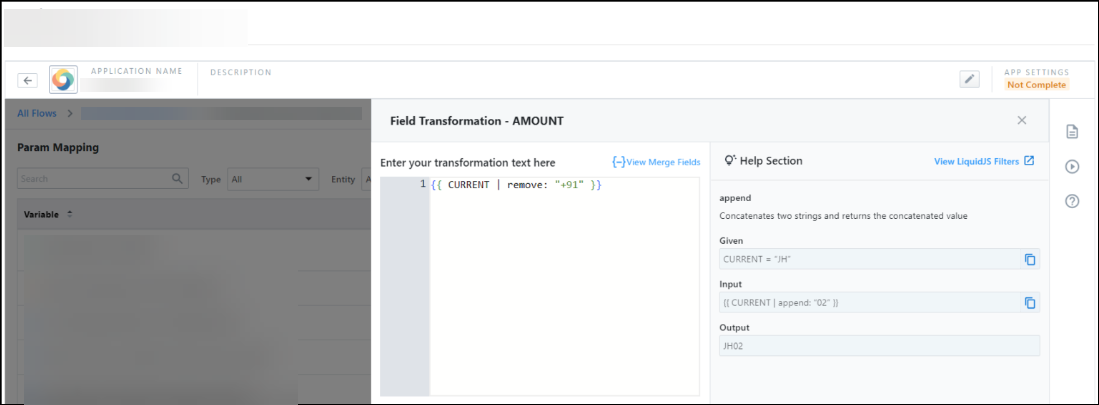1099x405 pixels.
Task: Click the lightbulb icon by Help Section
Action: (x=730, y=160)
